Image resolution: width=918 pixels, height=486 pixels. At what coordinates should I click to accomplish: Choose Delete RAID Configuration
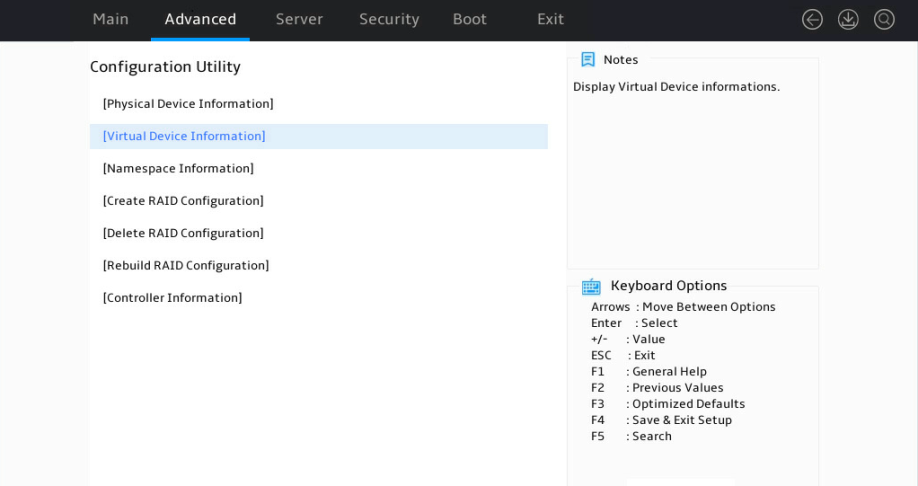(x=183, y=233)
